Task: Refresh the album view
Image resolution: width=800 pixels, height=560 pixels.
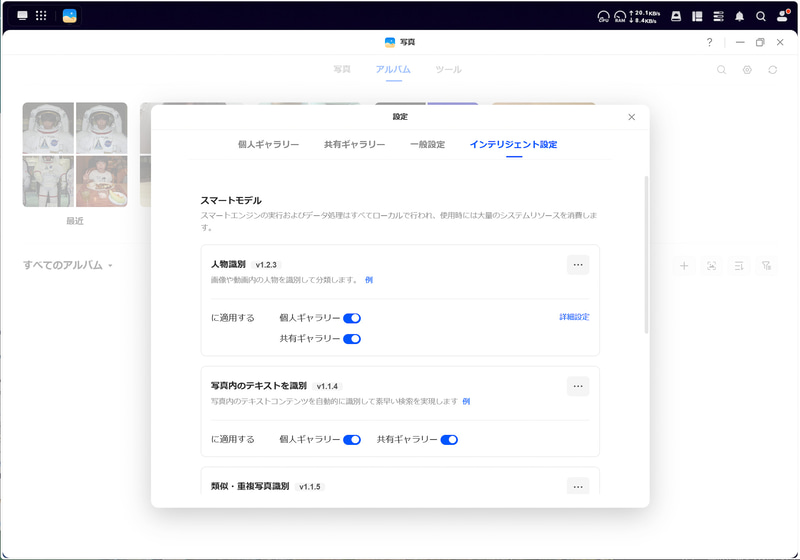Action: pyautogui.click(x=772, y=70)
